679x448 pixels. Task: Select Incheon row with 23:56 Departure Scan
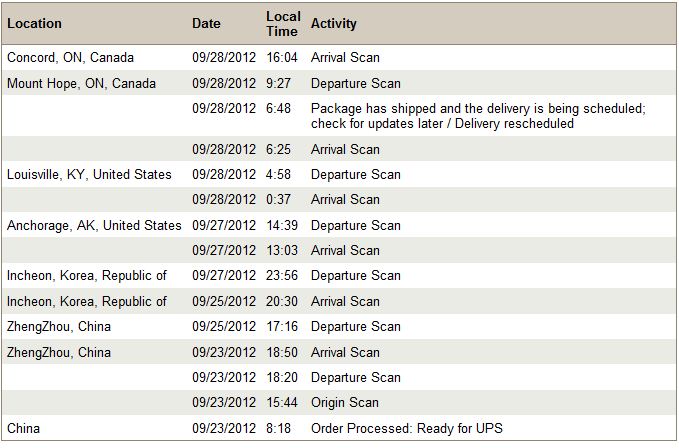coord(339,276)
